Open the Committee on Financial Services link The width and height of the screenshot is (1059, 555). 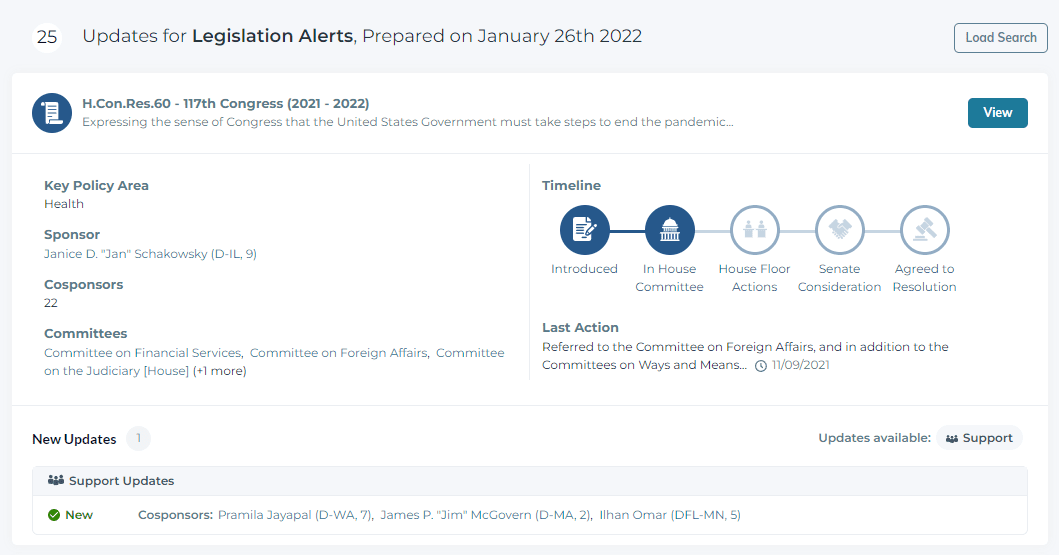(x=143, y=353)
